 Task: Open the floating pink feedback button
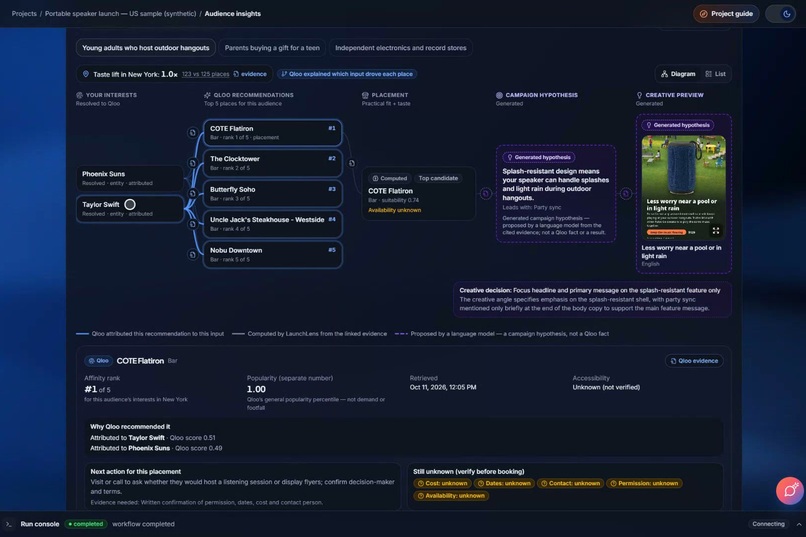[789, 491]
